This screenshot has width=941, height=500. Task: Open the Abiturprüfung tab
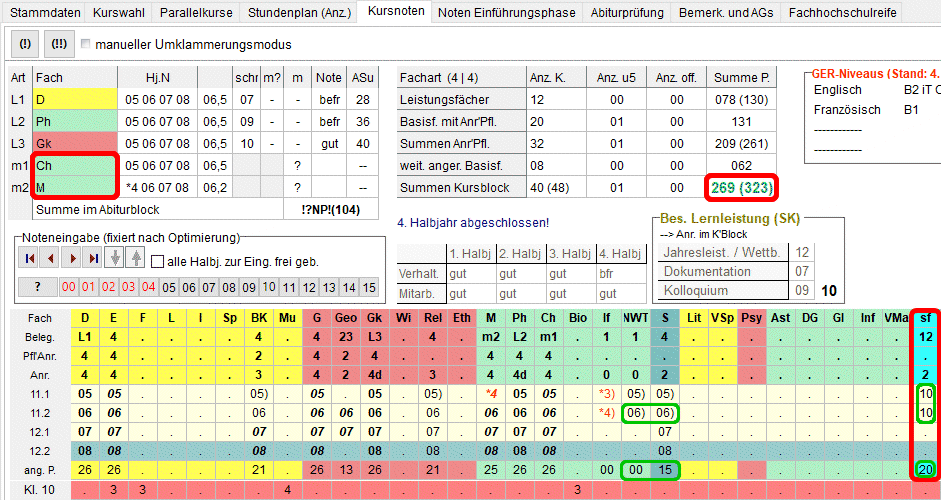click(x=627, y=13)
